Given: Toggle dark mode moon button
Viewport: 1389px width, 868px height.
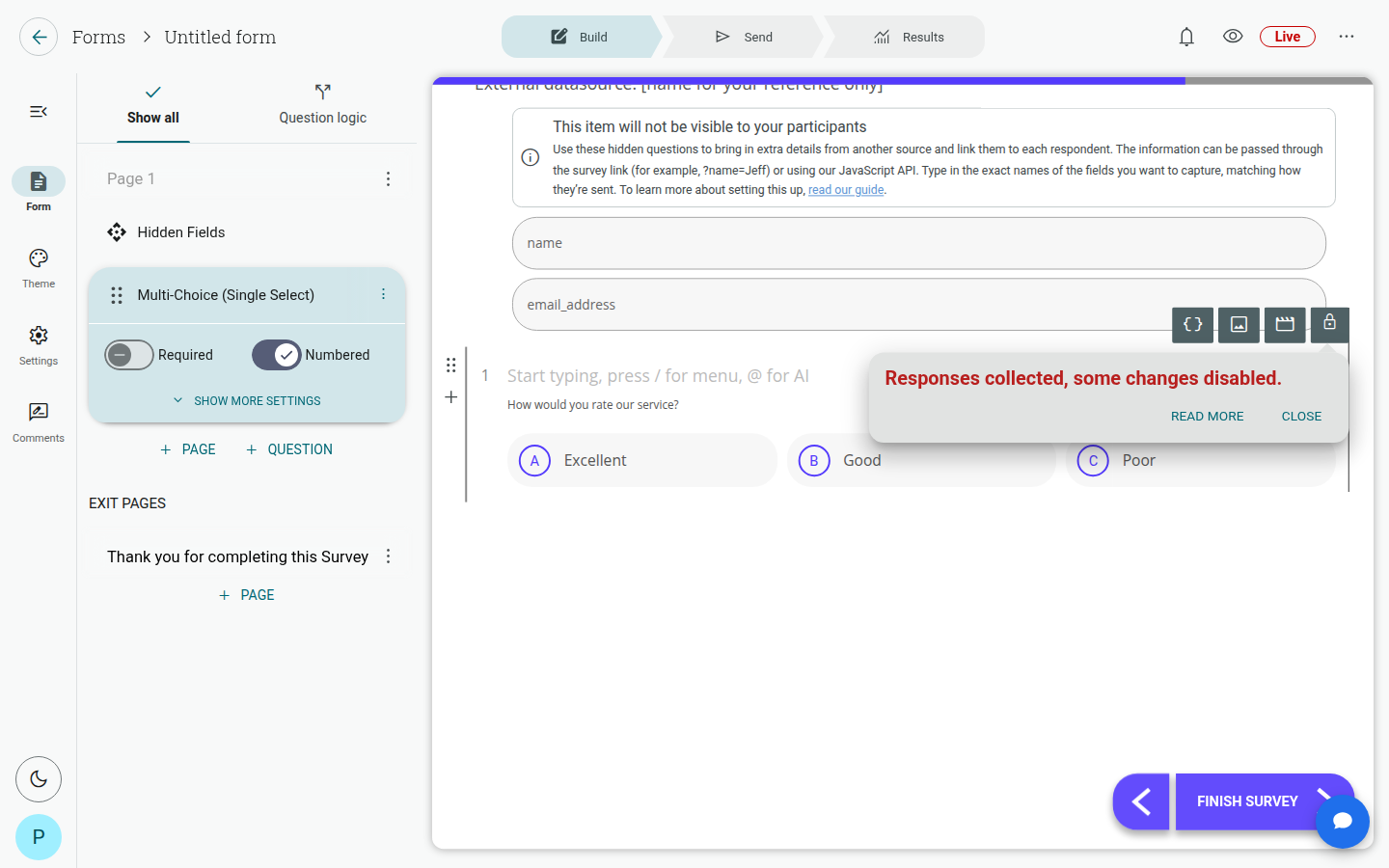Looking at the screenshot, I should tap(39, 779).
